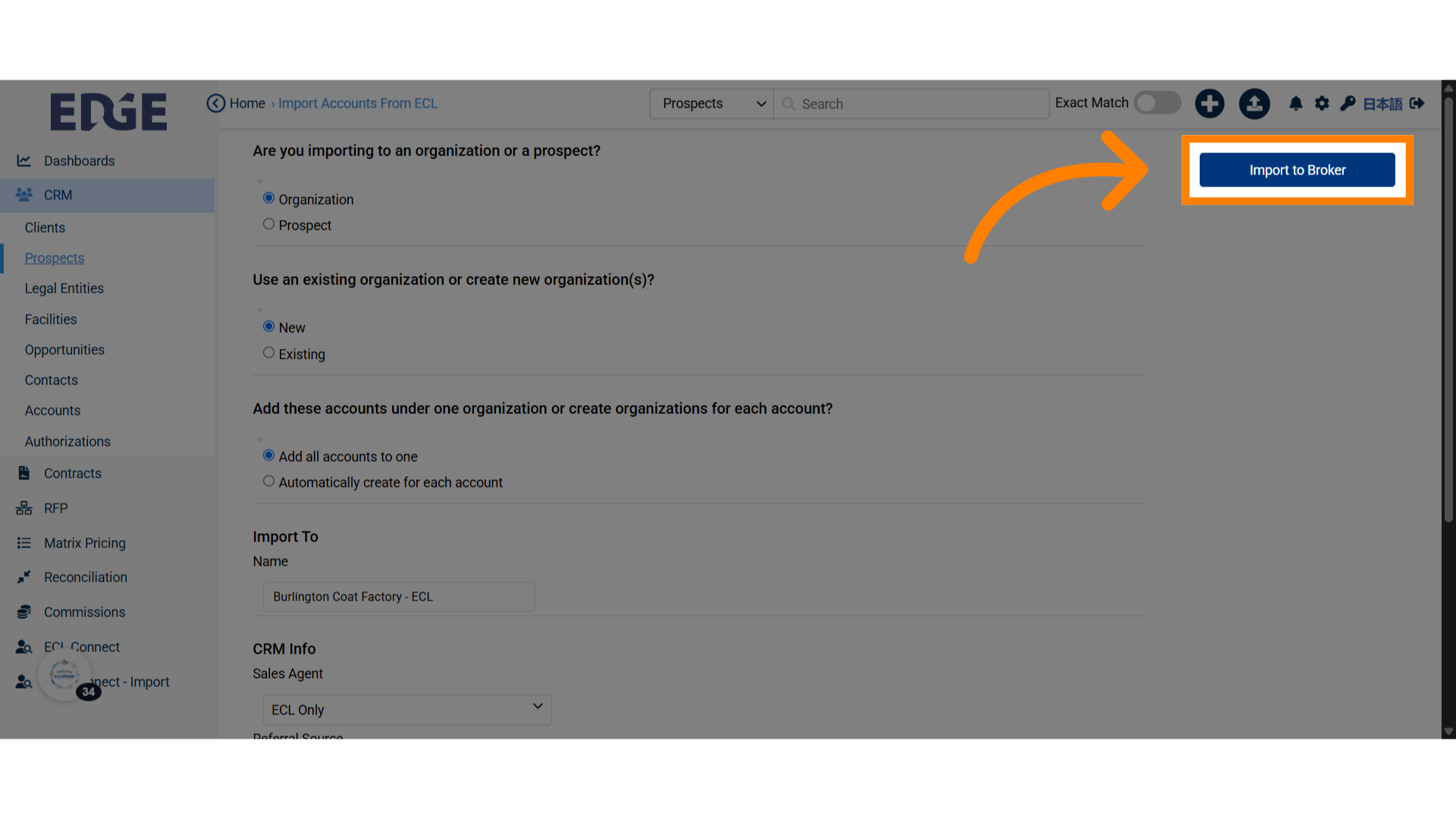Image resolution: width=1456 pixels, height=819 pixels.
Task: Open the settings gear icon
Action: 1322,103
